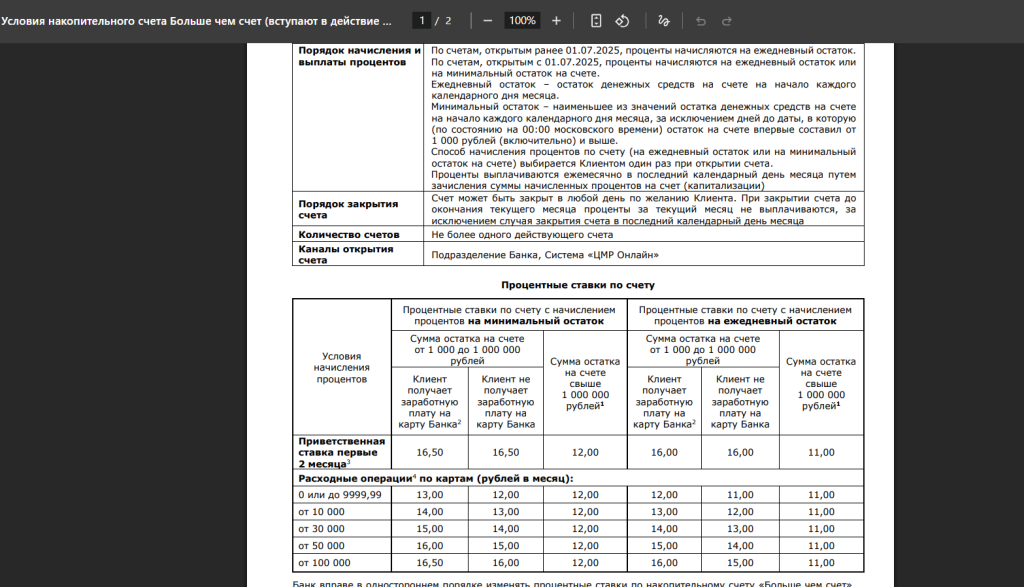Screen dimensions: 1024x587
Task: Zoom in using the plus icon
Action: pos(556,21)
